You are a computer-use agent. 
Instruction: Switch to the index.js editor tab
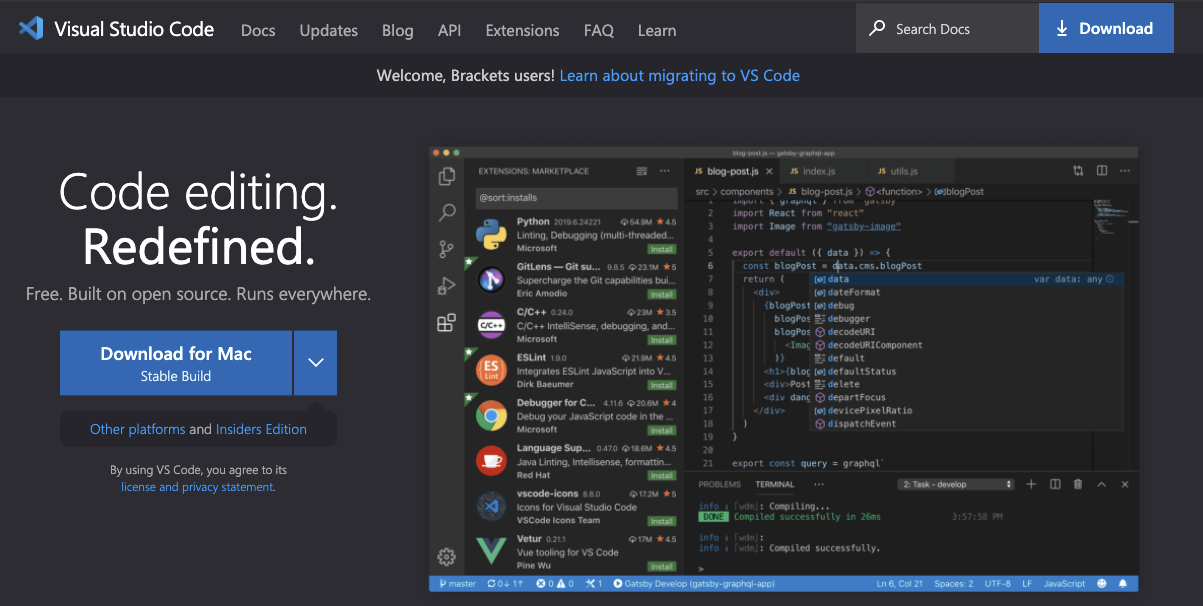(x=823, y=172)
